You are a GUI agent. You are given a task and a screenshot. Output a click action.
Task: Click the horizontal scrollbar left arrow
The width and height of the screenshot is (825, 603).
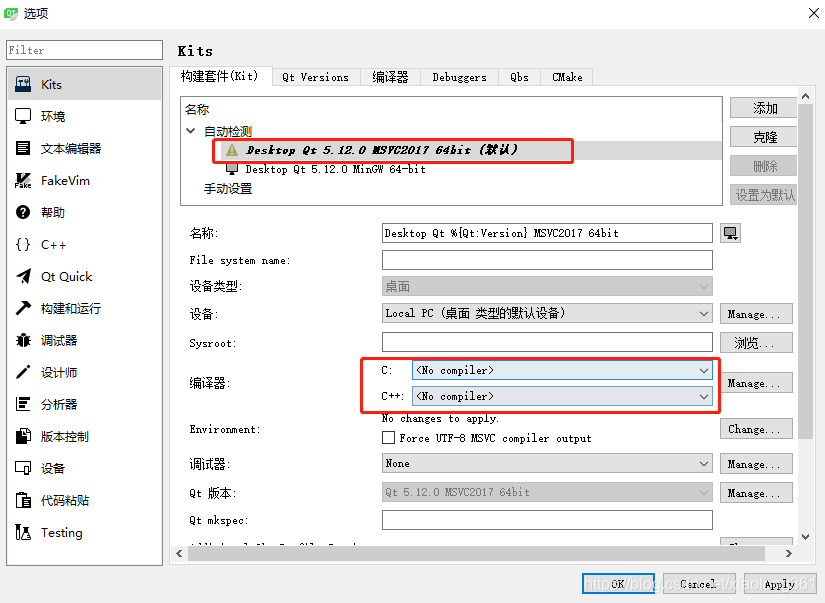179,554
